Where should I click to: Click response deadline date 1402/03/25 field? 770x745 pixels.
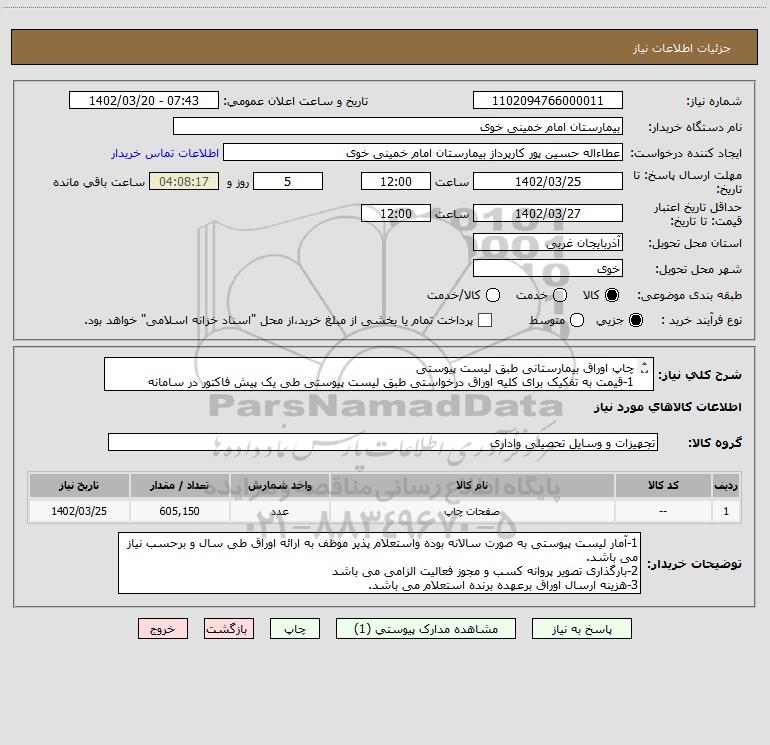(x=548, y=181)
